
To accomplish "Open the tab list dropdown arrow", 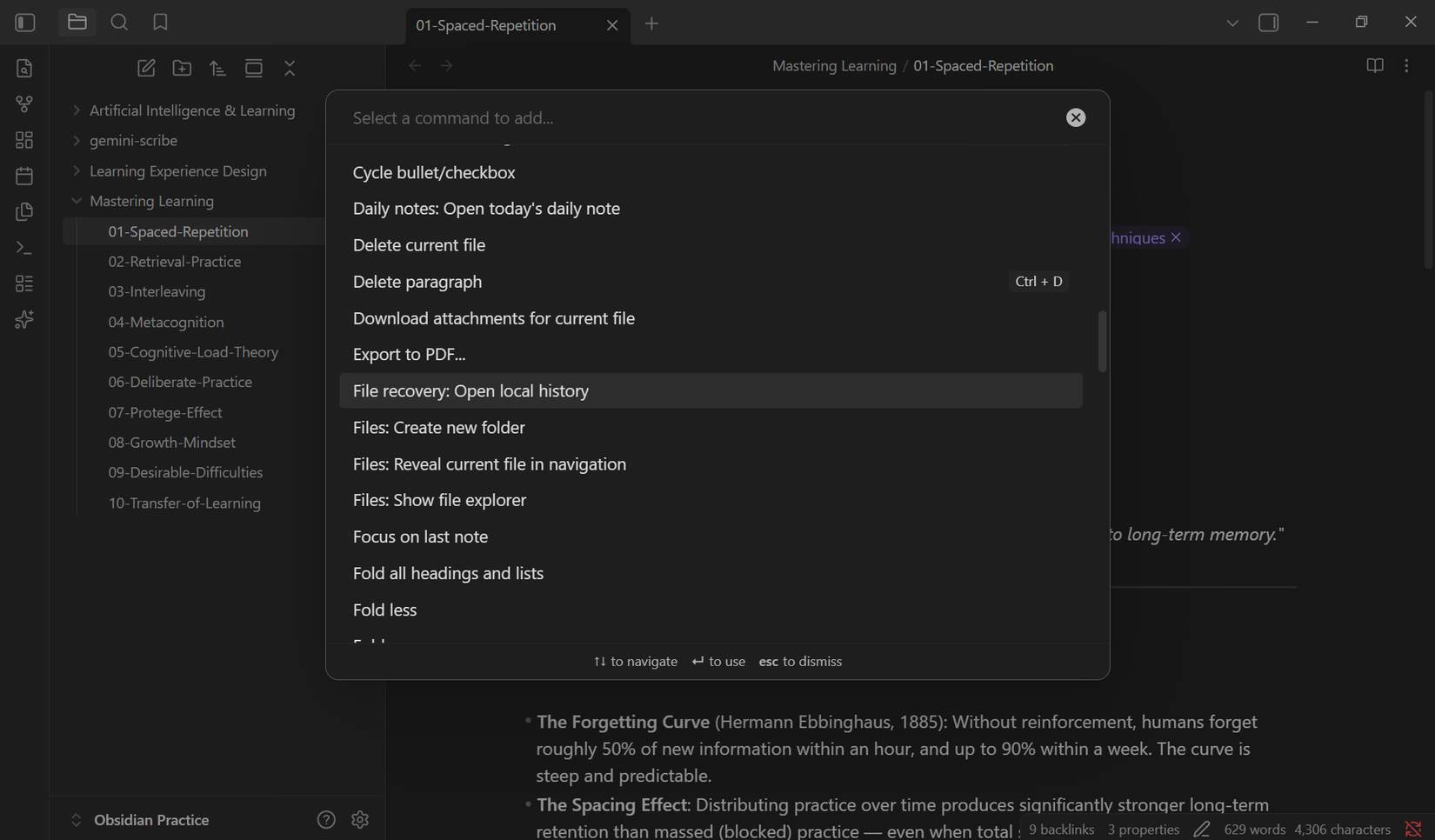I will [1232, 23].
